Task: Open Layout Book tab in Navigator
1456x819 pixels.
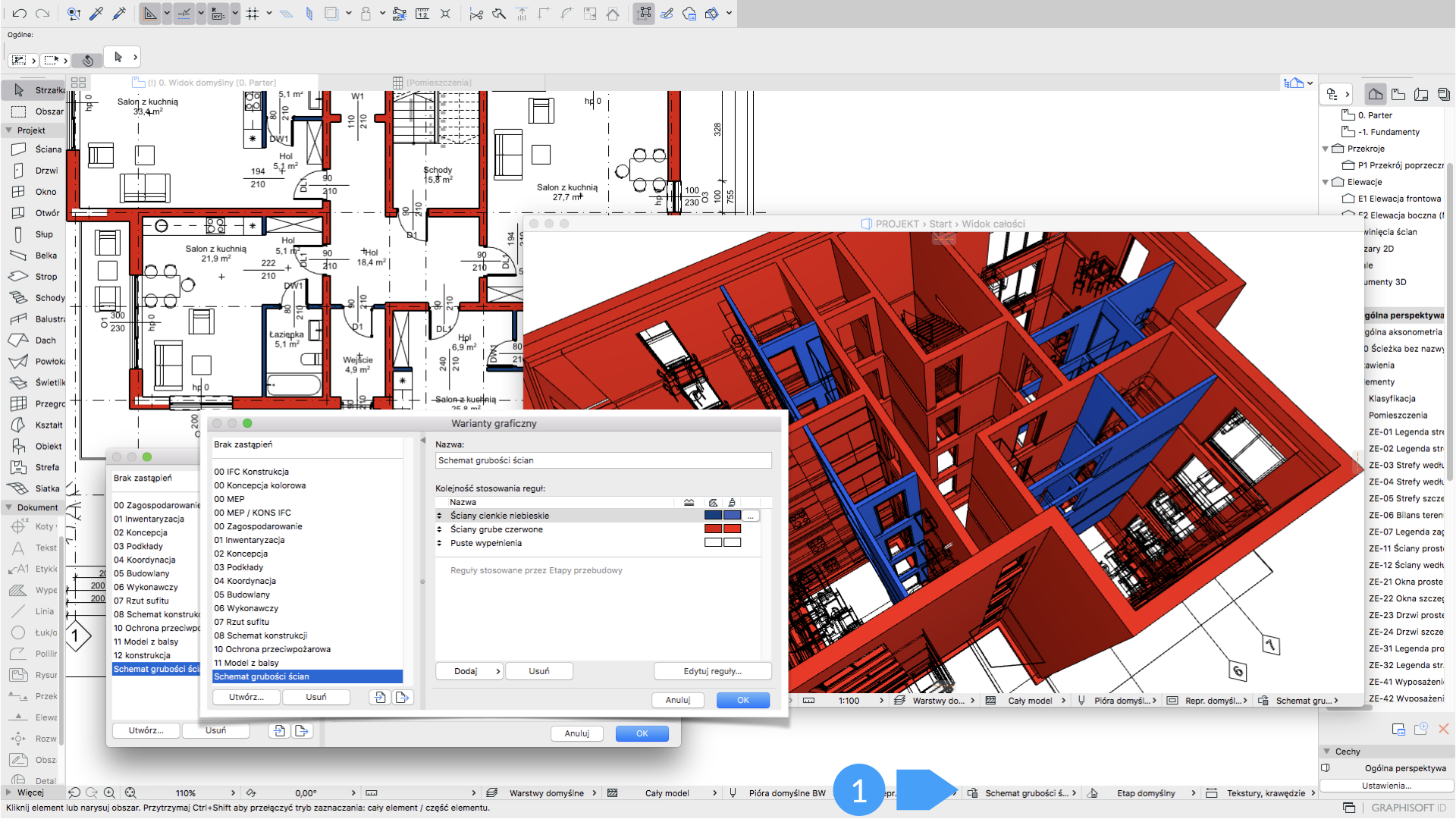Action: pyautogui.click(x=1421, y=94)
